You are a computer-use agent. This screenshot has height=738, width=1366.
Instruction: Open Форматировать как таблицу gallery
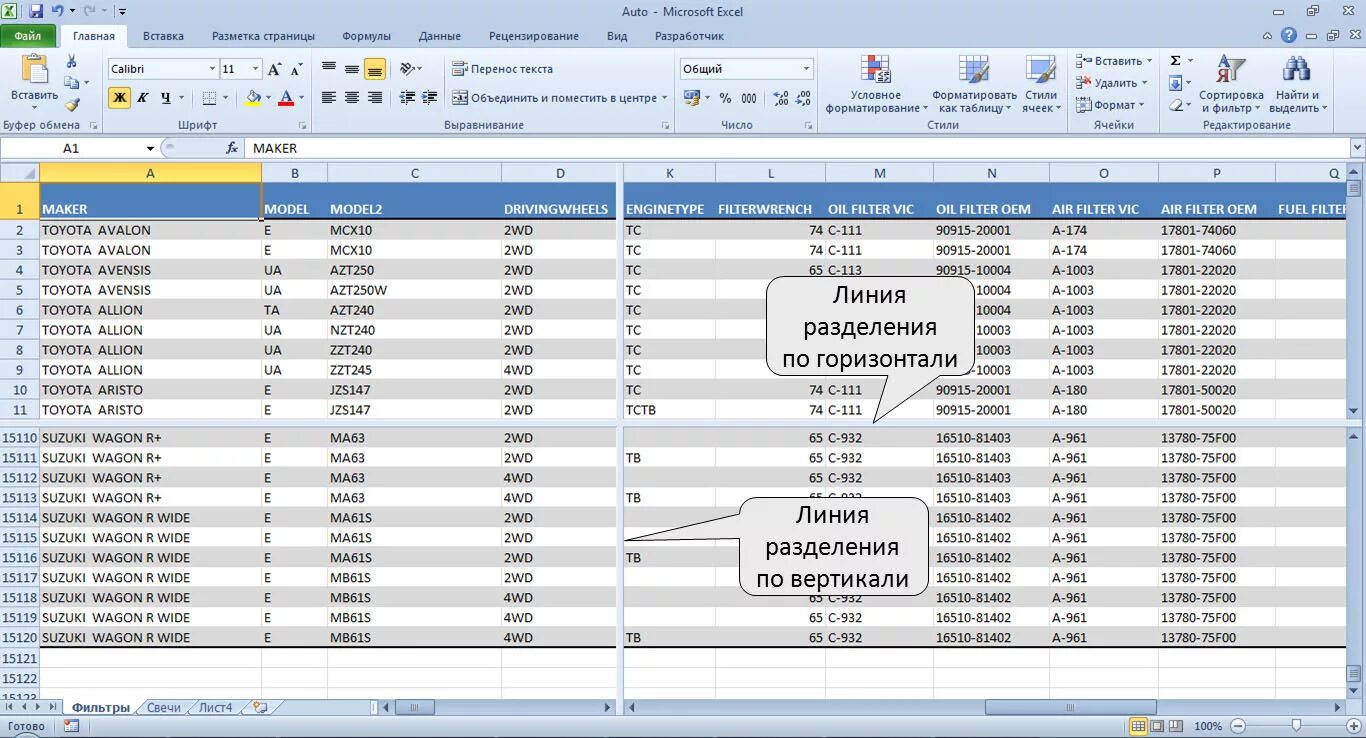(x=975, y=84)
